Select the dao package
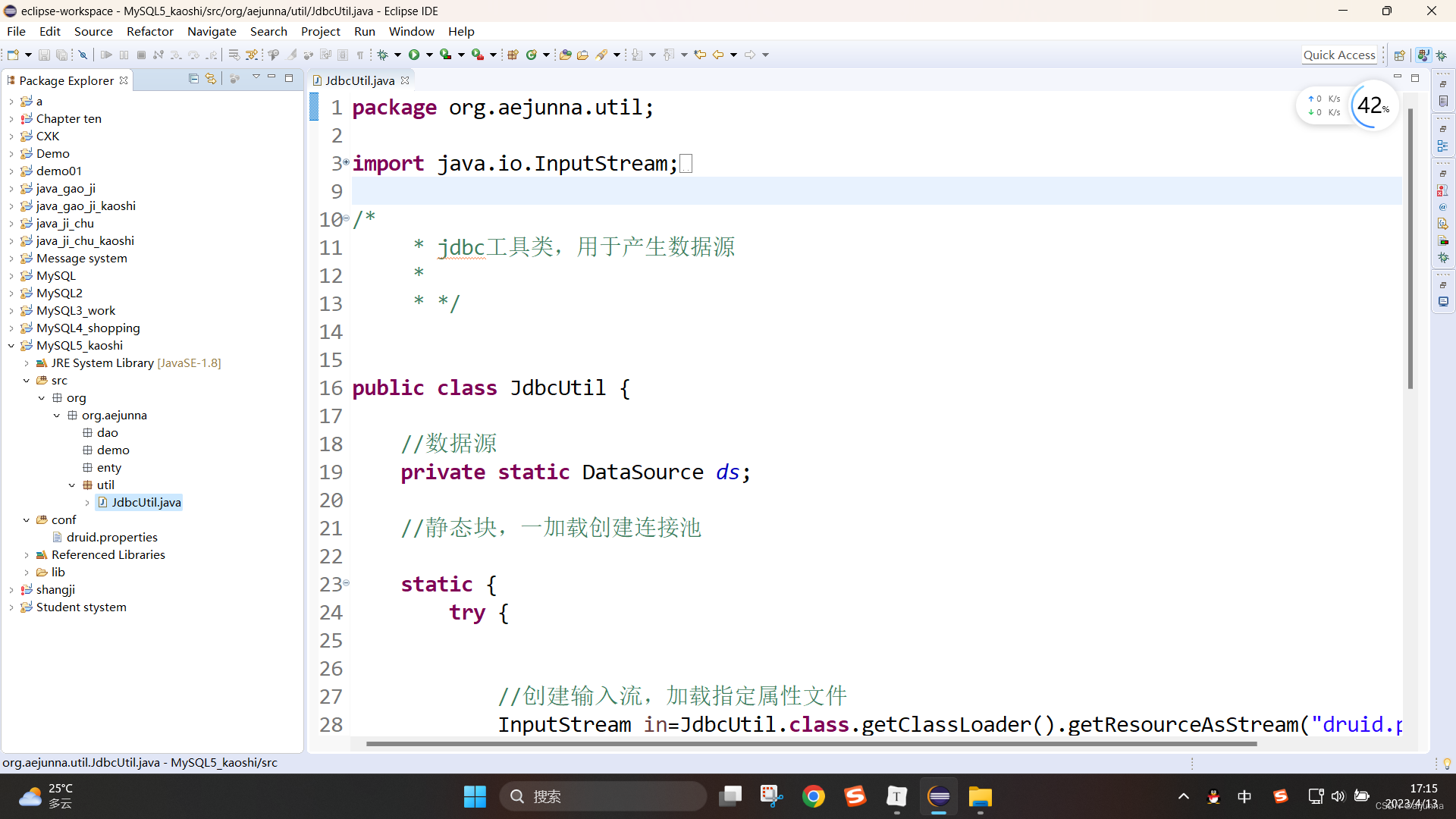This screenshot has height=819, width=1456. coord(107,433)
